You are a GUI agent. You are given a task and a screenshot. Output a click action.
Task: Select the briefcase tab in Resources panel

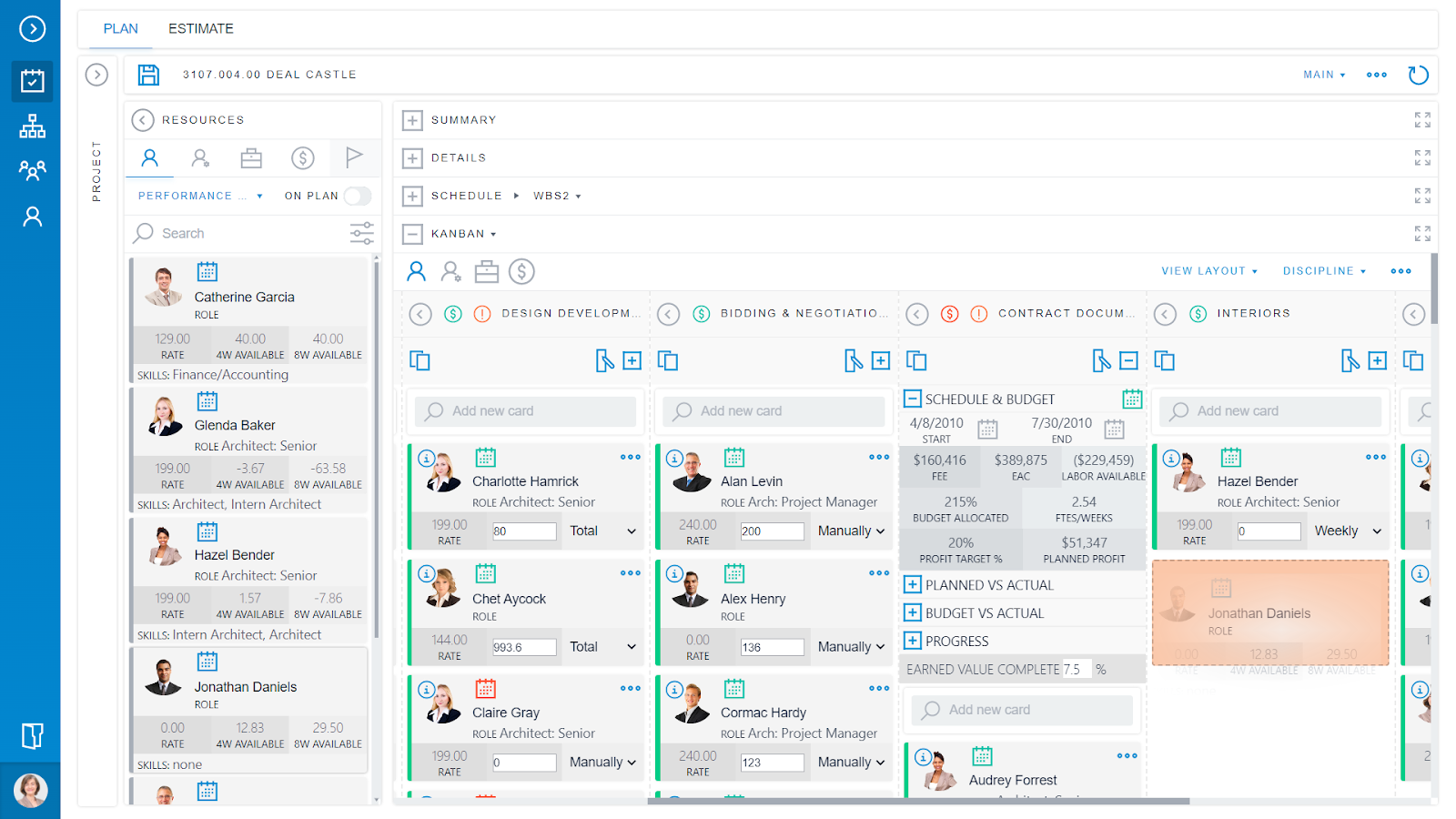point(251,158)
